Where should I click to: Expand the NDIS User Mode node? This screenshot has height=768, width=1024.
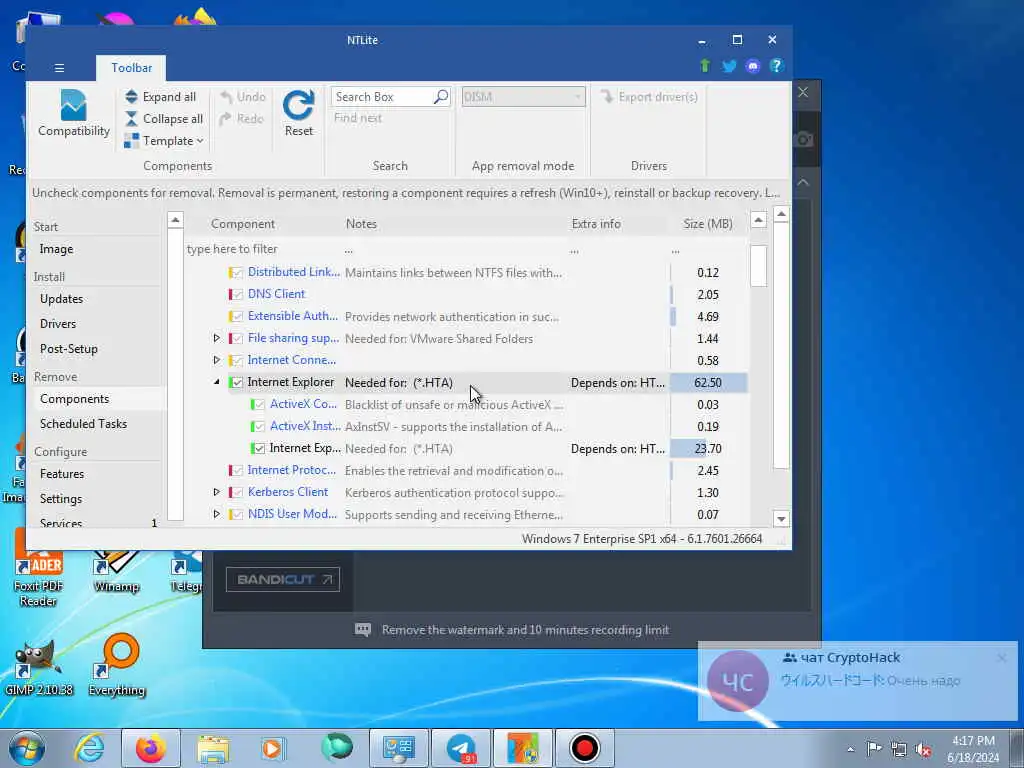pyautogui.click(x=217, y=514)
